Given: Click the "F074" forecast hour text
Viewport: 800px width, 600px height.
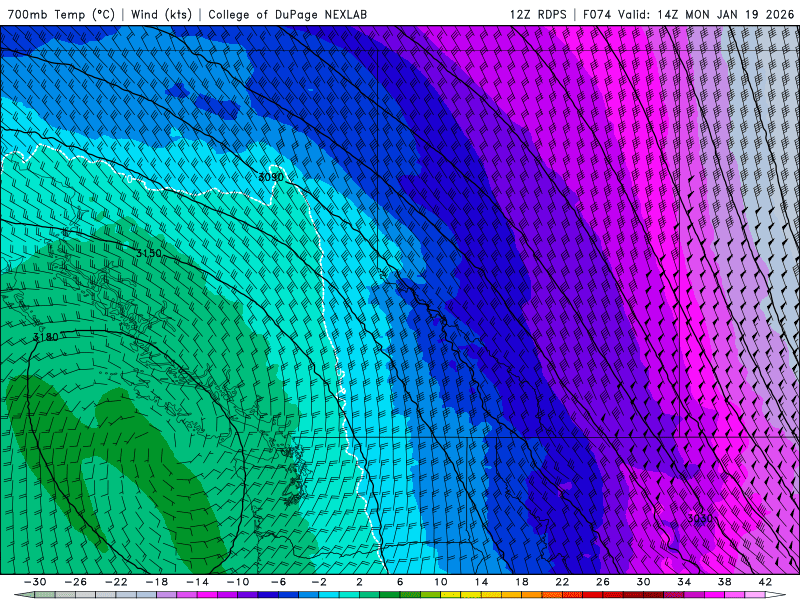Looking at the screenshot, I should tap(597, 14).
